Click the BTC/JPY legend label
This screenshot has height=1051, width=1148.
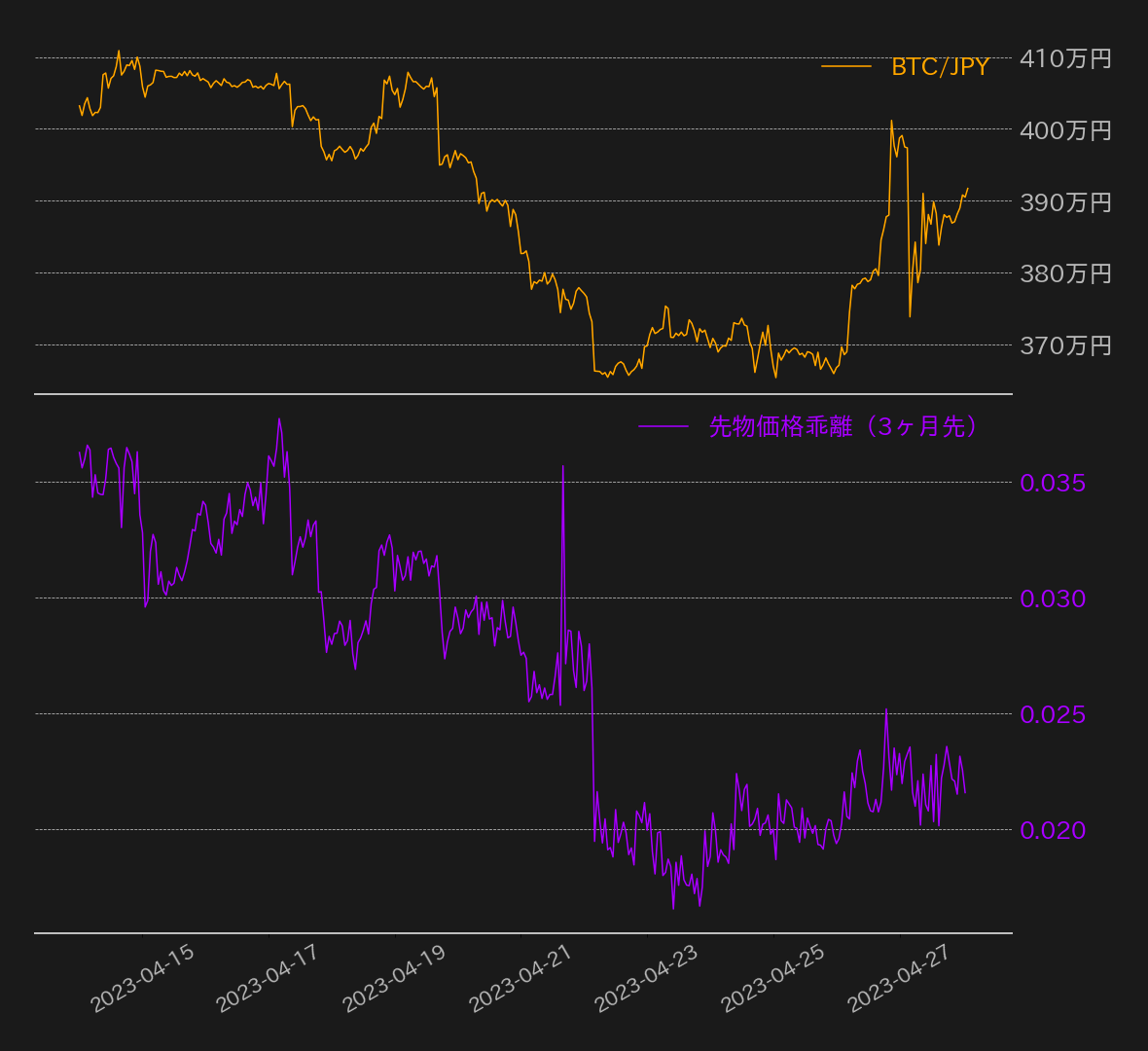point(940,66)
